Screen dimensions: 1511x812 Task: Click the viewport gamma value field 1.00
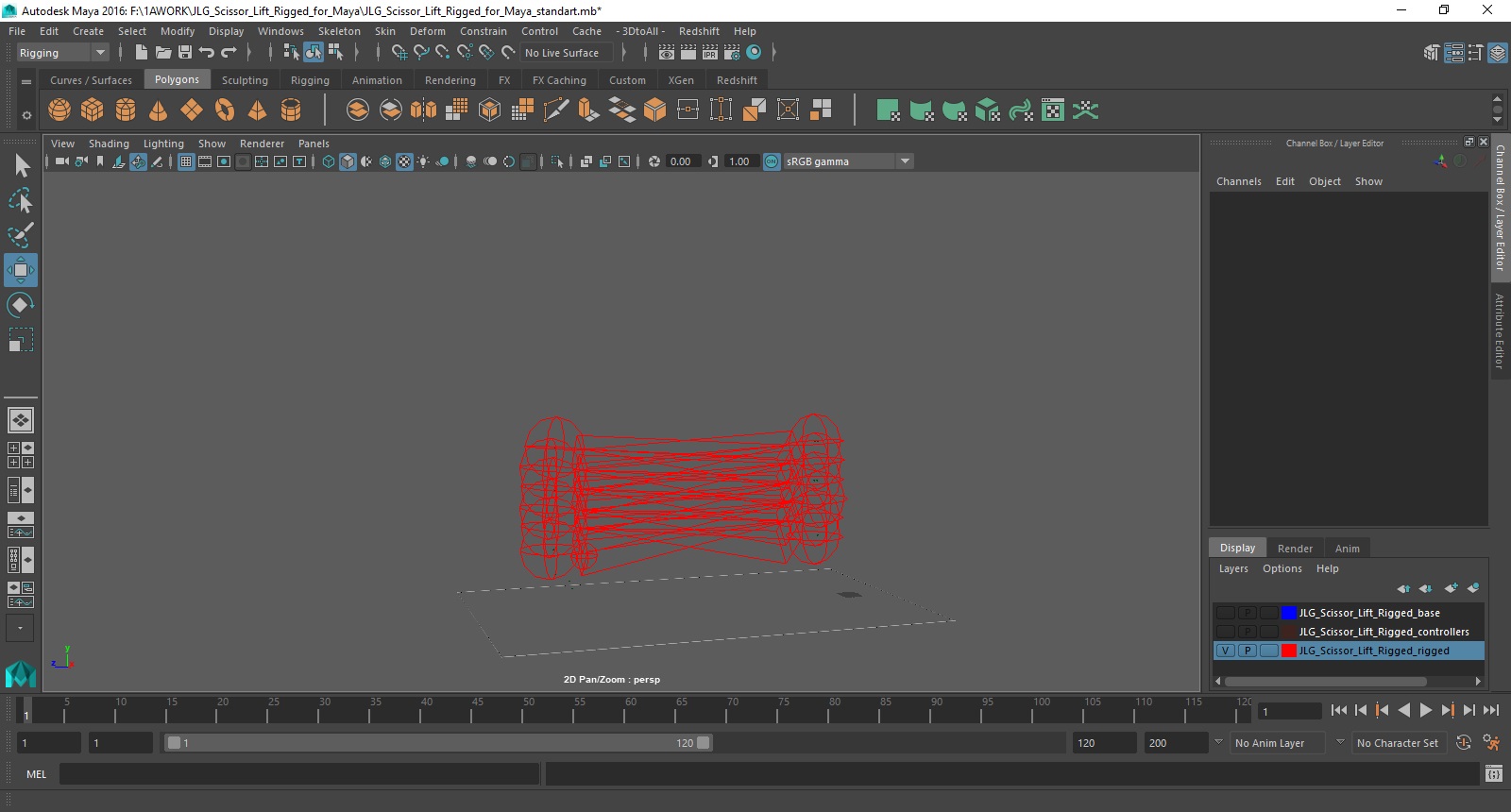pyautogui.click(x=740, y=161)
